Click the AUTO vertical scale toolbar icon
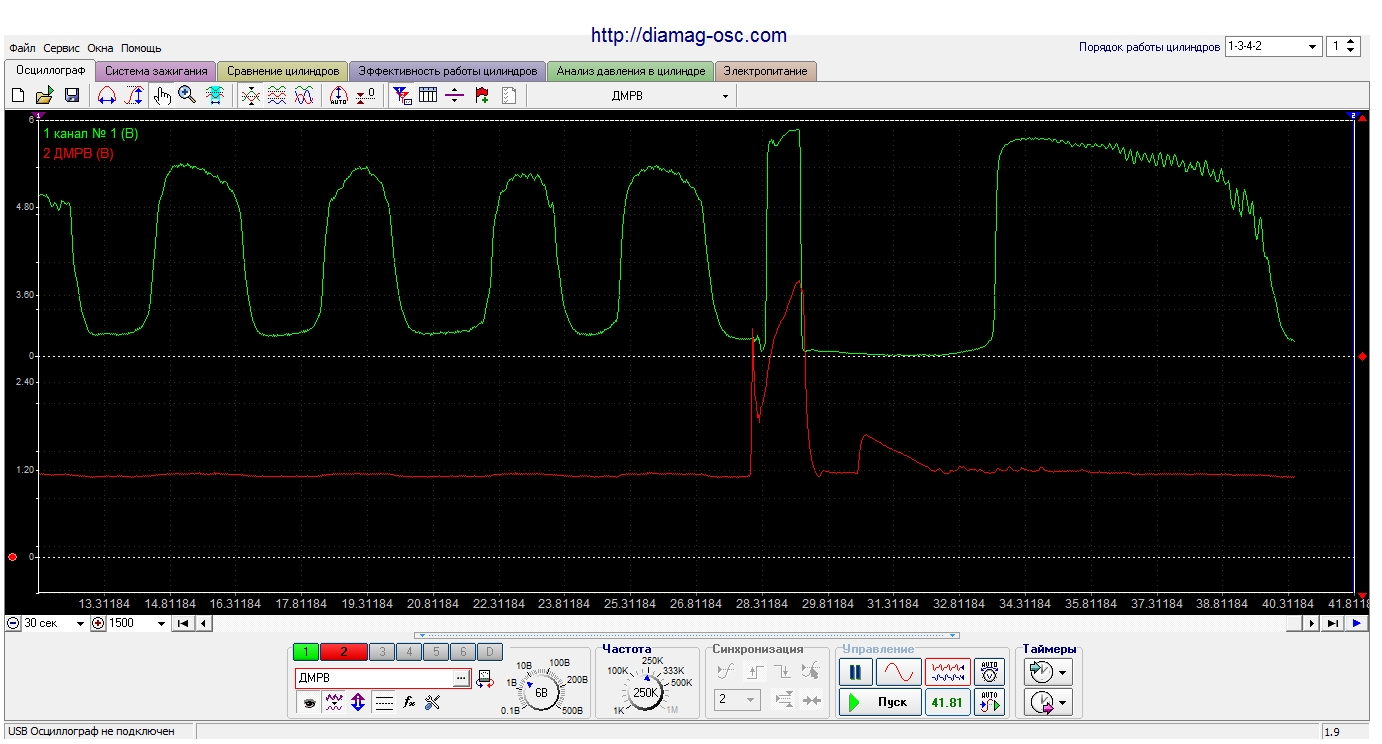The height and width of the screenshot is (744, 1382). (338, 95)
